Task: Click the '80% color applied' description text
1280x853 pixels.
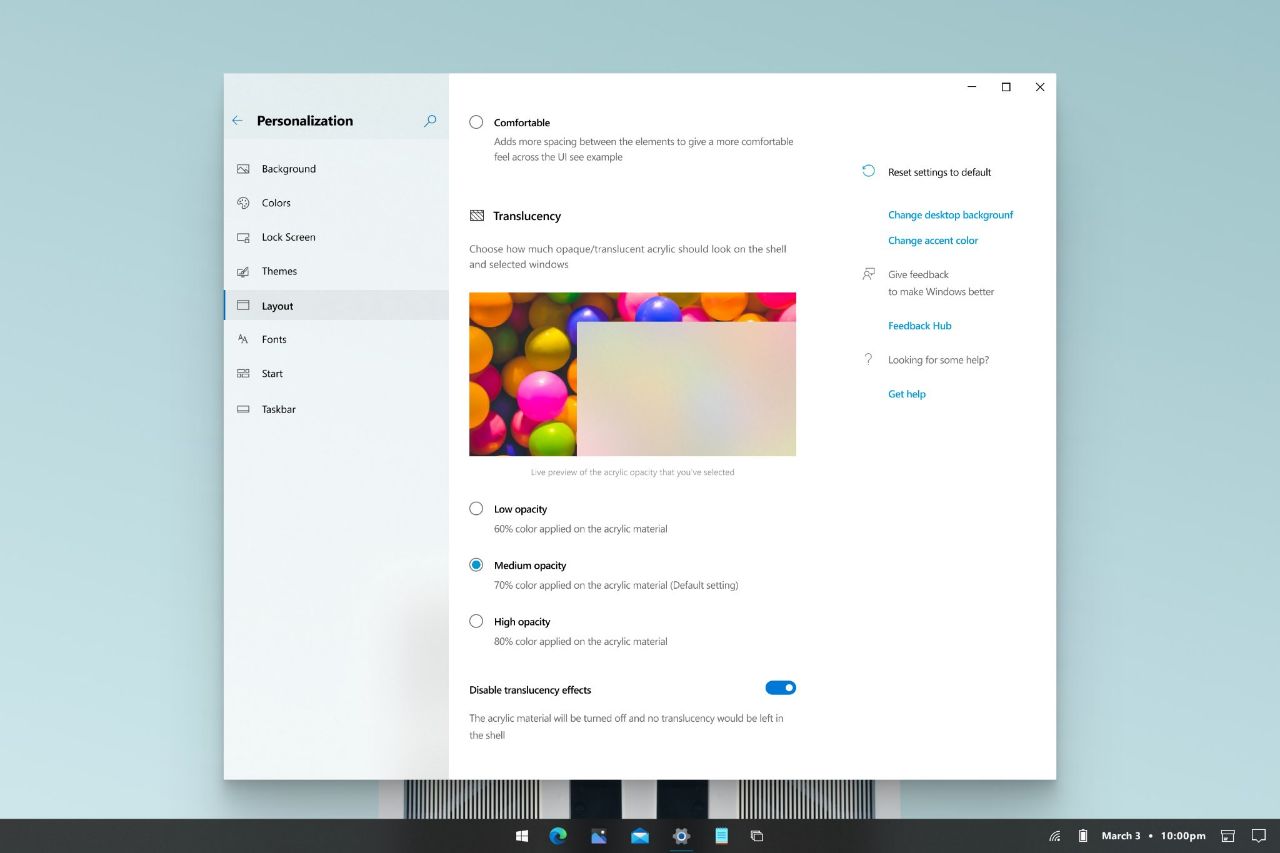Action: click(x=580, y=642)
